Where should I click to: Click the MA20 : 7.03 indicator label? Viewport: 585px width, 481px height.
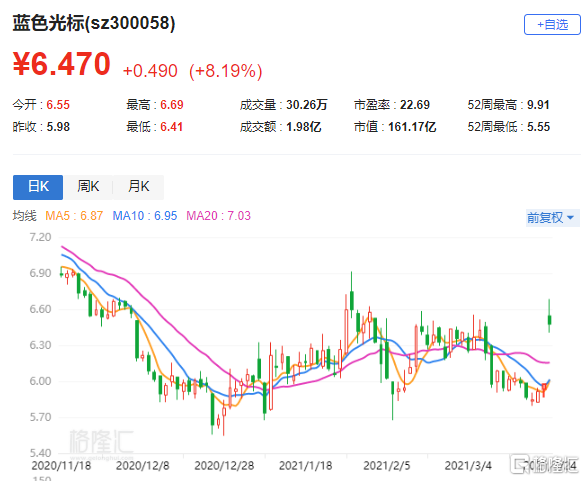coord(219,216)
